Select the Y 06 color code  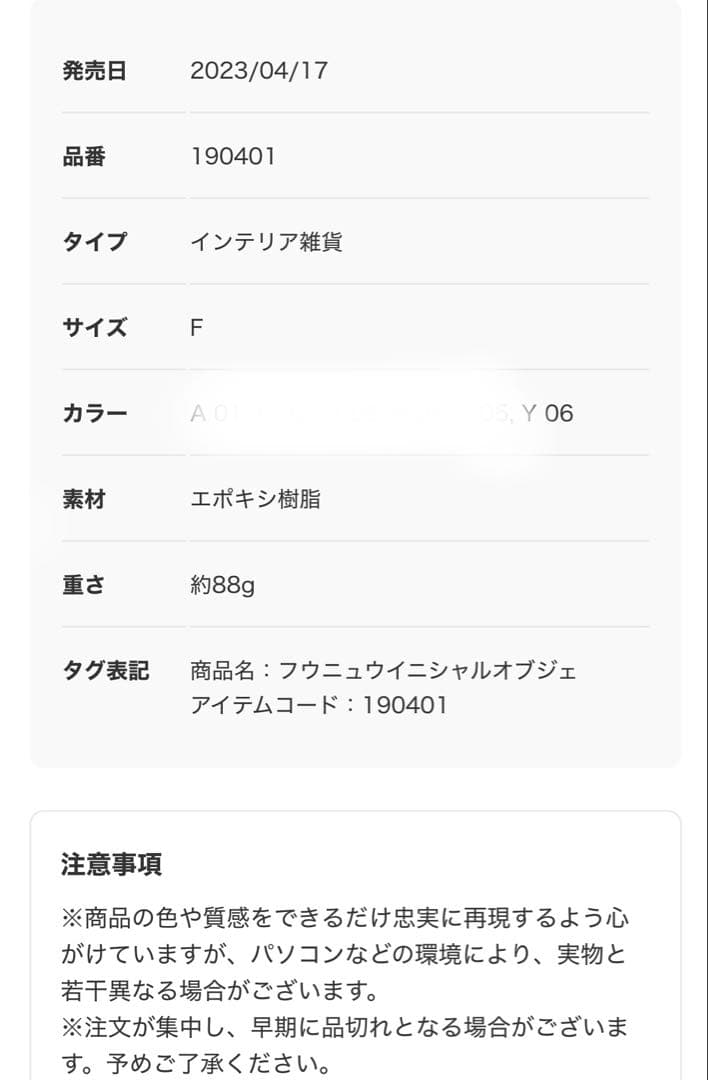click(x=548, y=413)
